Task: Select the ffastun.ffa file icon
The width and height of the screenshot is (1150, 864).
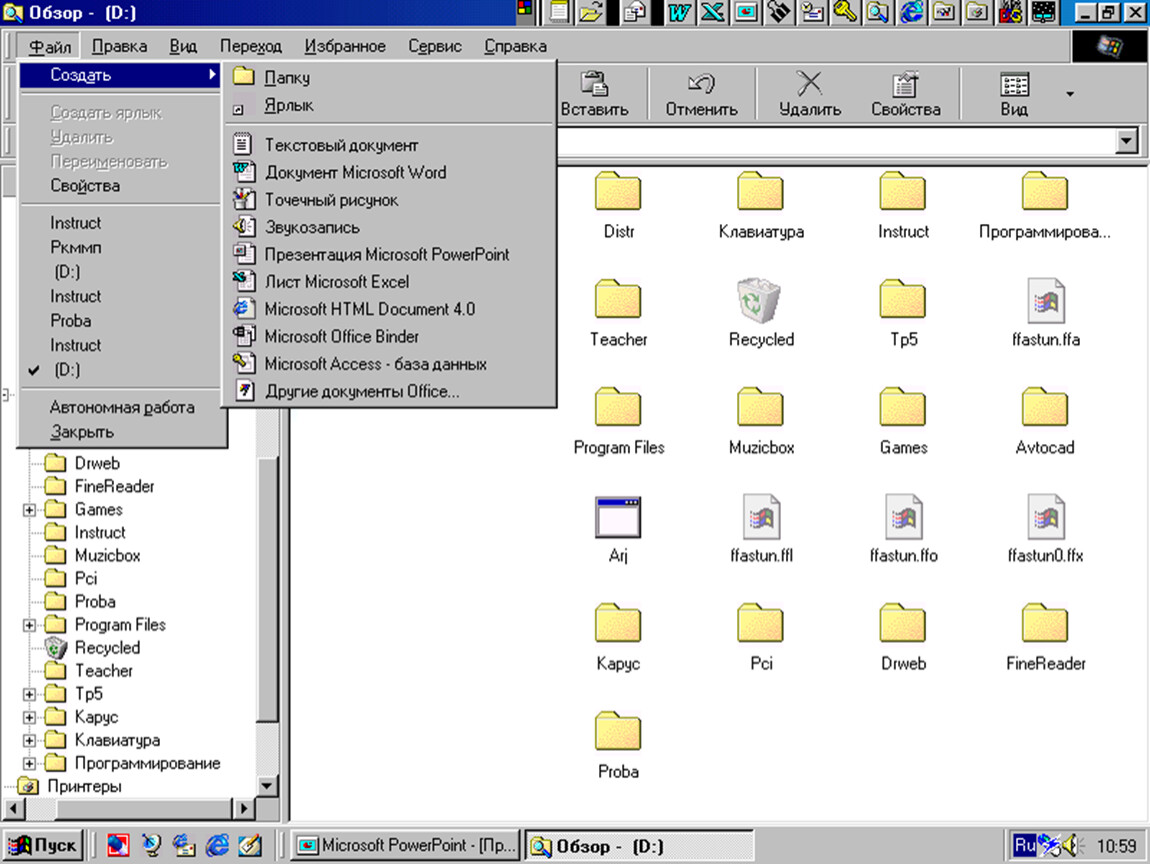Action: [1046, 301]
